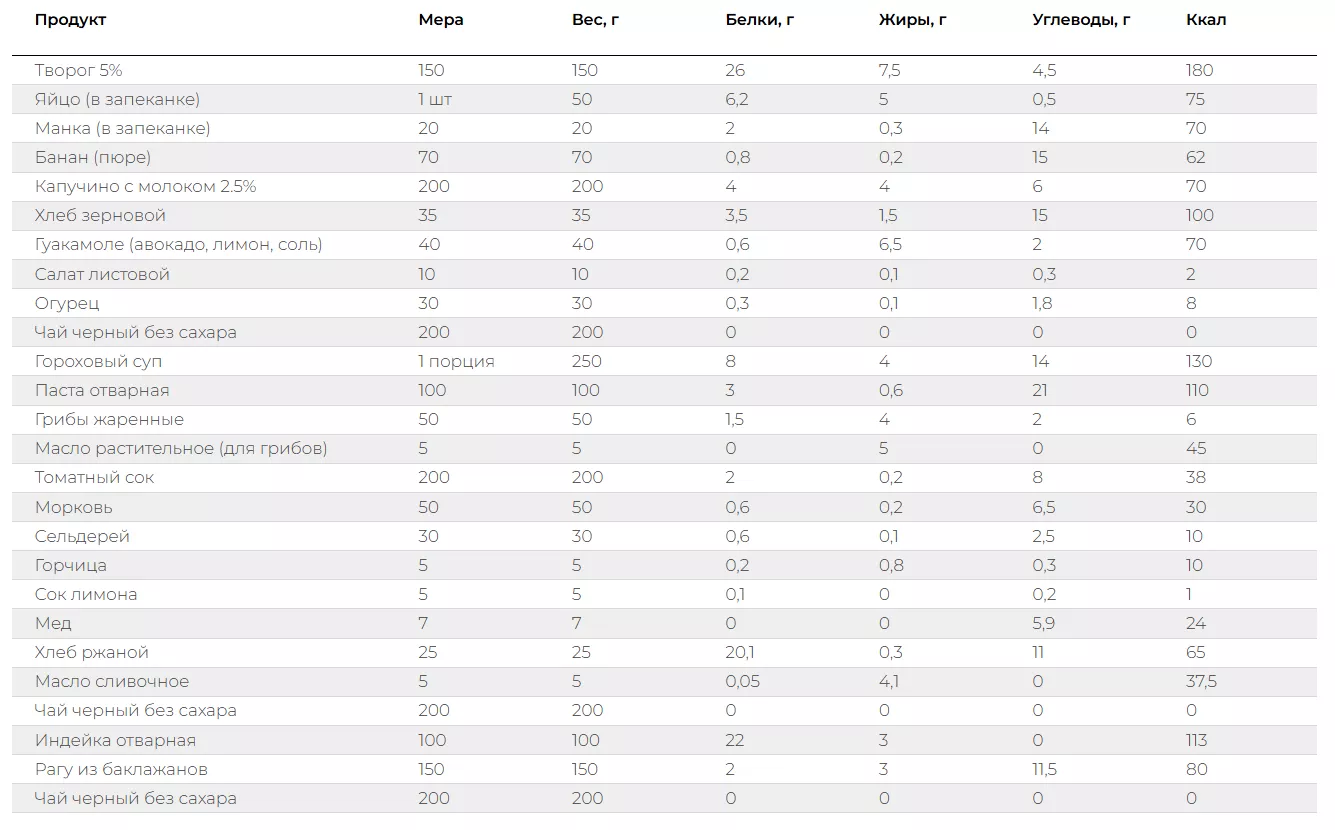Select the 'Индейка отварная' product cell

(115, 740)
